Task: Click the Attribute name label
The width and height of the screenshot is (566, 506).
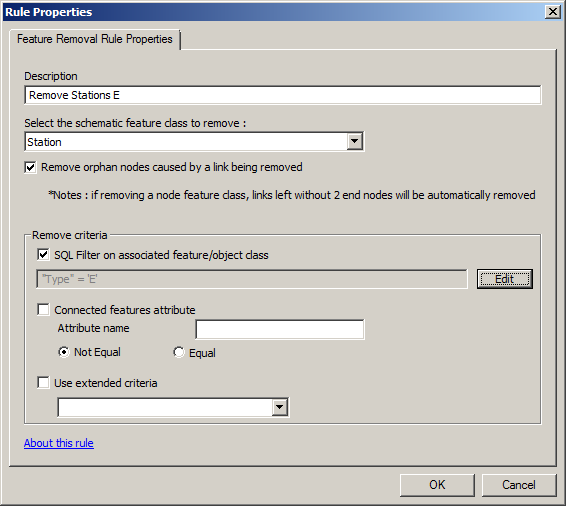Action: point(93,328)
